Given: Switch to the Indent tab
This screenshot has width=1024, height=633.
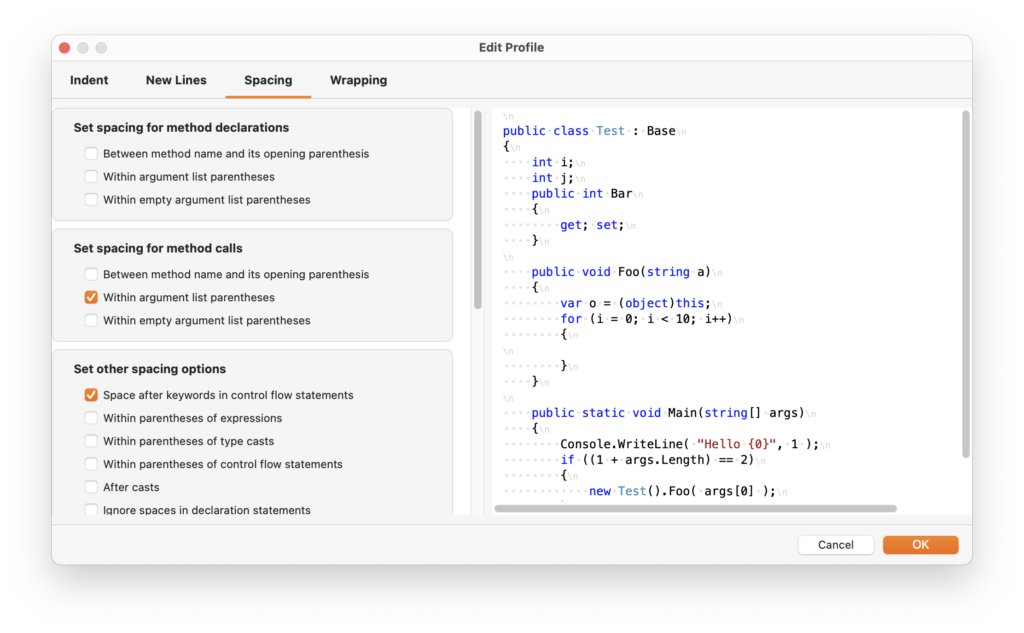Looking at the screenshot, I should (89, 80).
